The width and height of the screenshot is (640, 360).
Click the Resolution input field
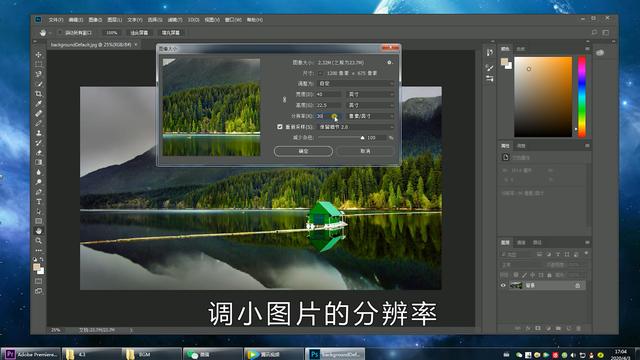tap(329, 116)
